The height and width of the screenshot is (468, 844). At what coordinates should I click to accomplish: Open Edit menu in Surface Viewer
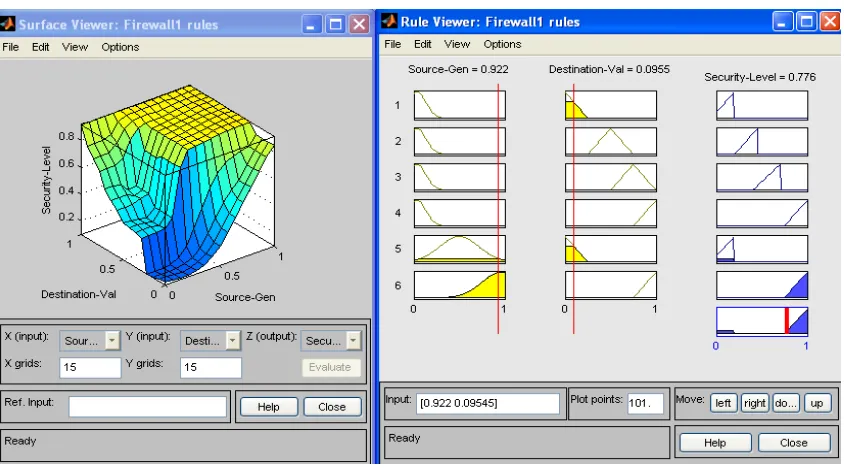40,47
